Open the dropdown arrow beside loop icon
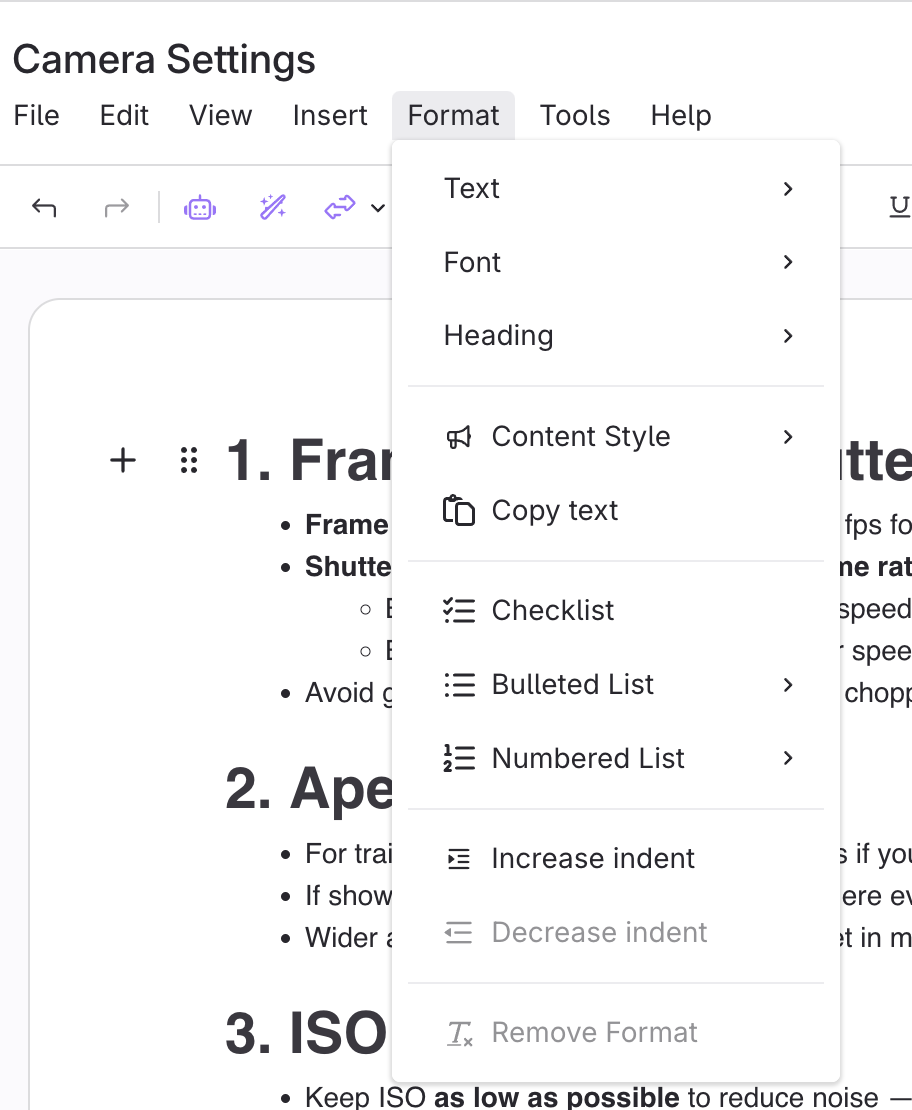 point(378,208)
